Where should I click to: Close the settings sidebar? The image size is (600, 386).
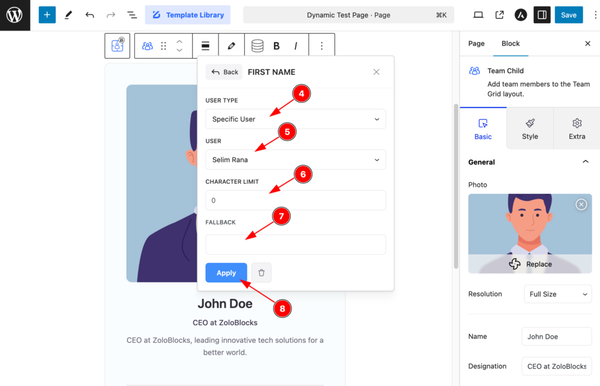click(588, 44)
